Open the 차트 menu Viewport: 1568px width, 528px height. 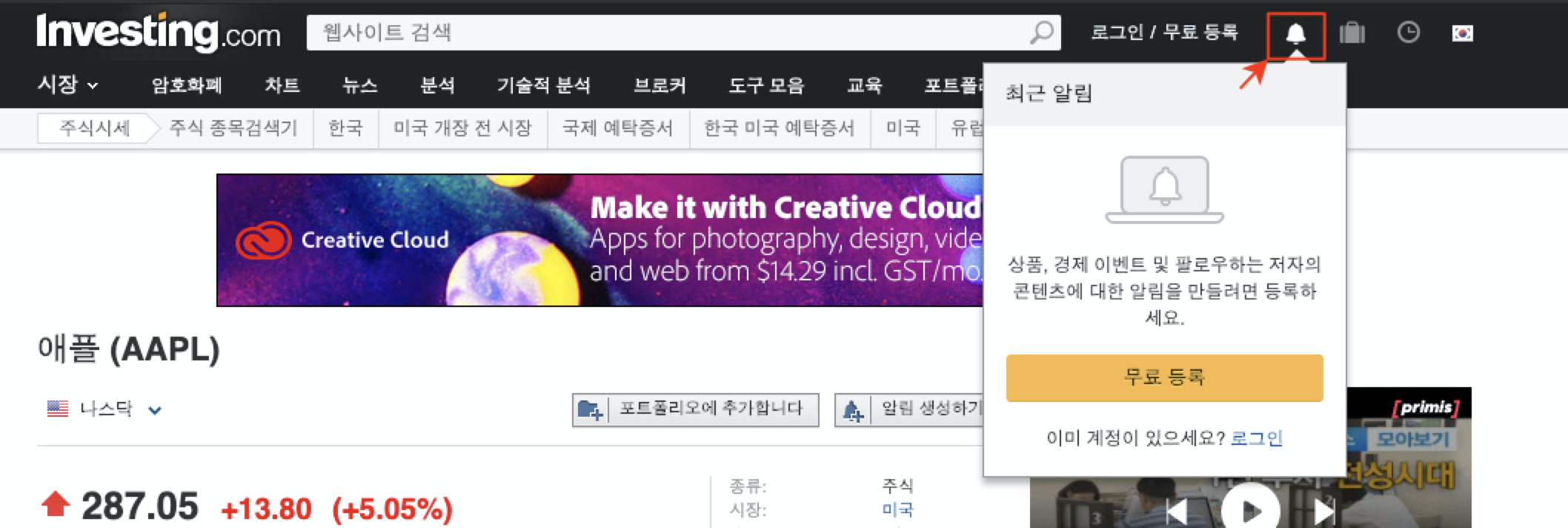tap(282, 85)
